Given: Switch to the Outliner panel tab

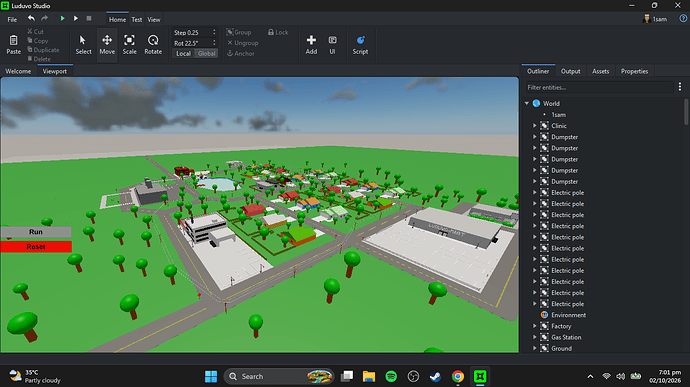Looking at the screenshot, I should [538, 71].
